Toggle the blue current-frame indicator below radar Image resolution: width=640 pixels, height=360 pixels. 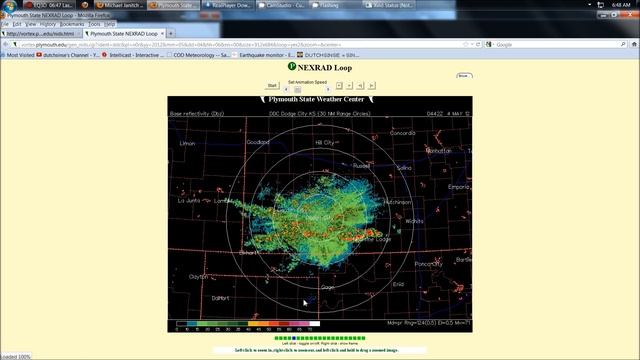point(294,338)
